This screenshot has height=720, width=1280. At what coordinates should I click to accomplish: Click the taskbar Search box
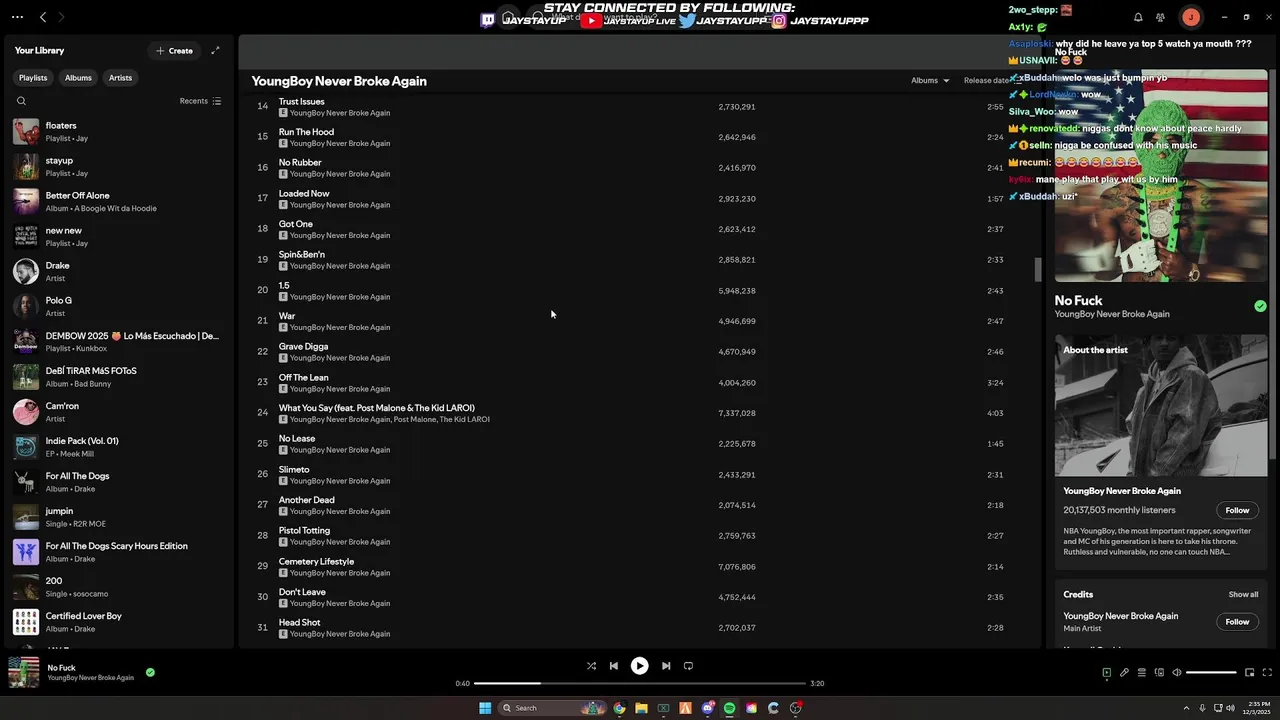[553, 708]
